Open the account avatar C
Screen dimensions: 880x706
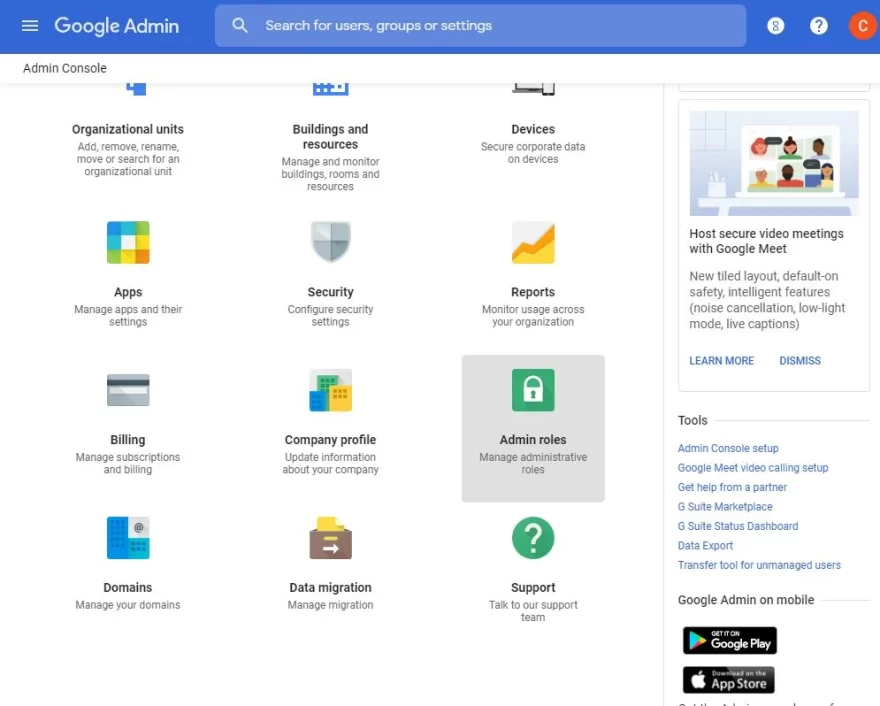tap(863, 26)
